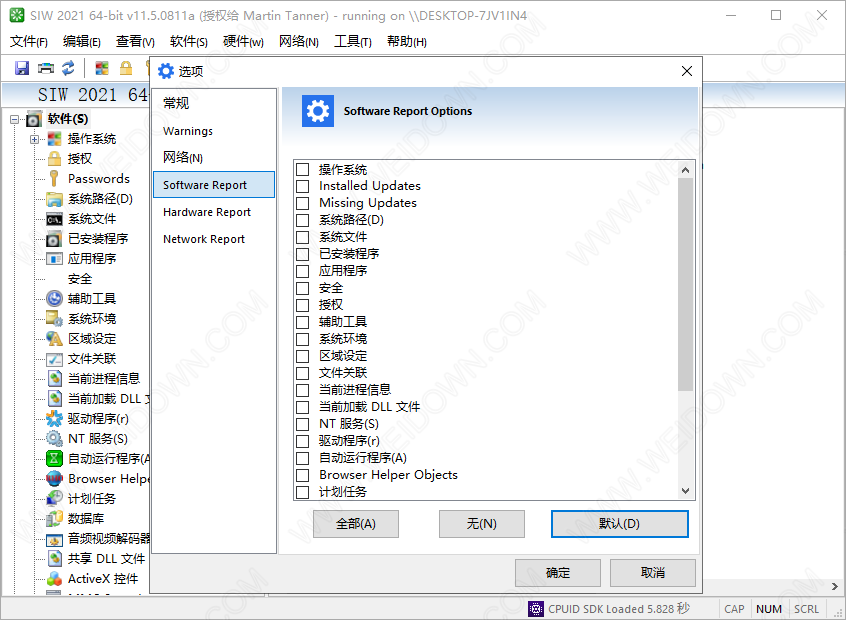This screenshot has width=846, height=620.
Task: Click the 操作系统 icon in the sidebar tree
Action: pos(54,139)
